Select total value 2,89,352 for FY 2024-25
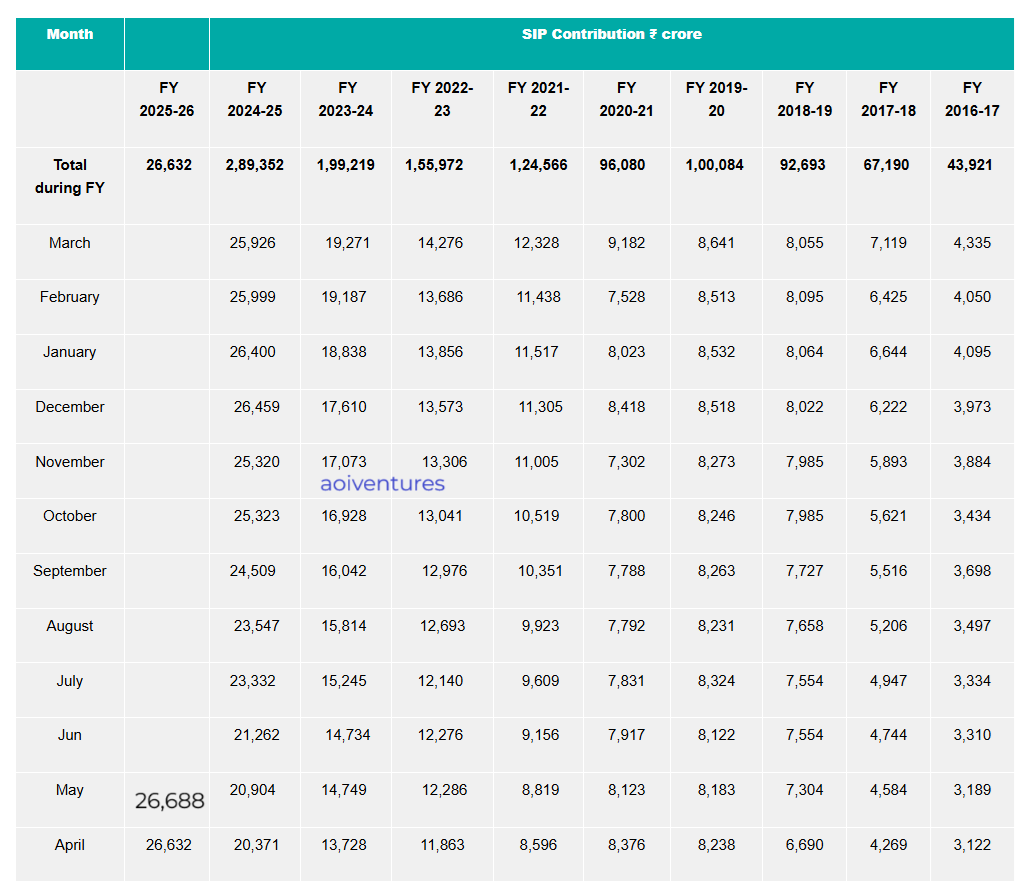 (255, 165)
